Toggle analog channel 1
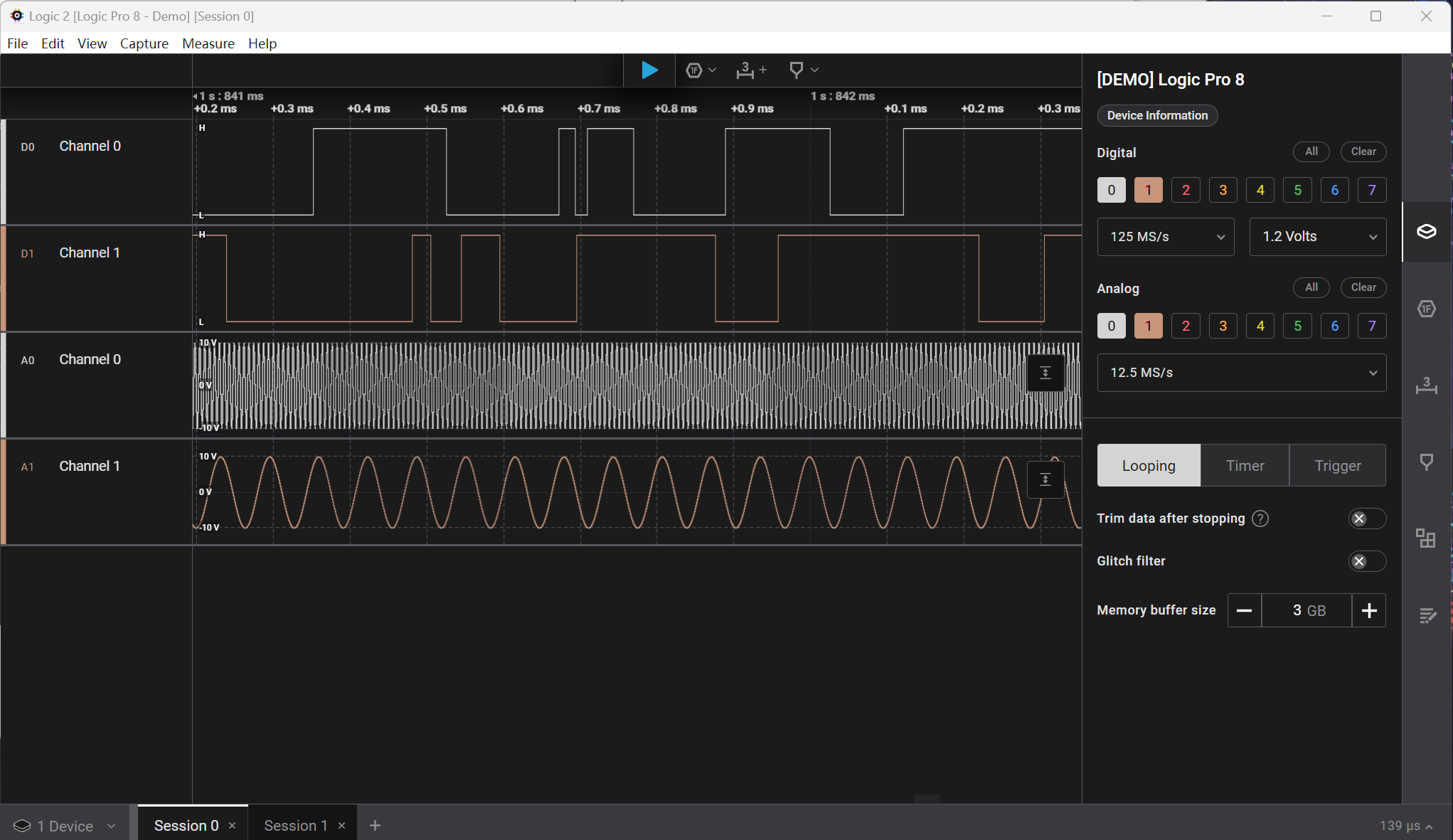Viewport: 1453px width, 840px height. (x=1149, y=326)
